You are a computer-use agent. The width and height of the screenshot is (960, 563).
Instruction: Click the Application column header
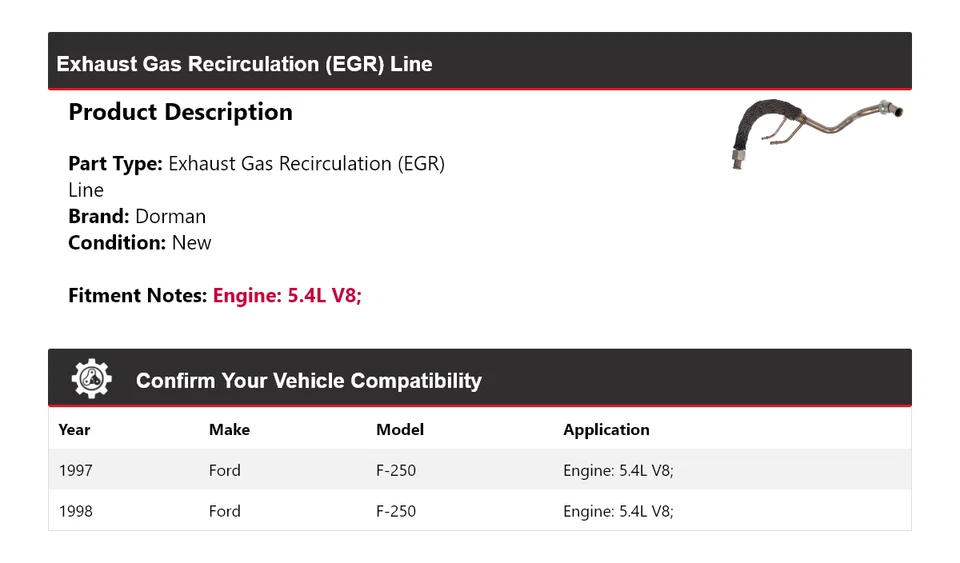[x=606, y=430]
